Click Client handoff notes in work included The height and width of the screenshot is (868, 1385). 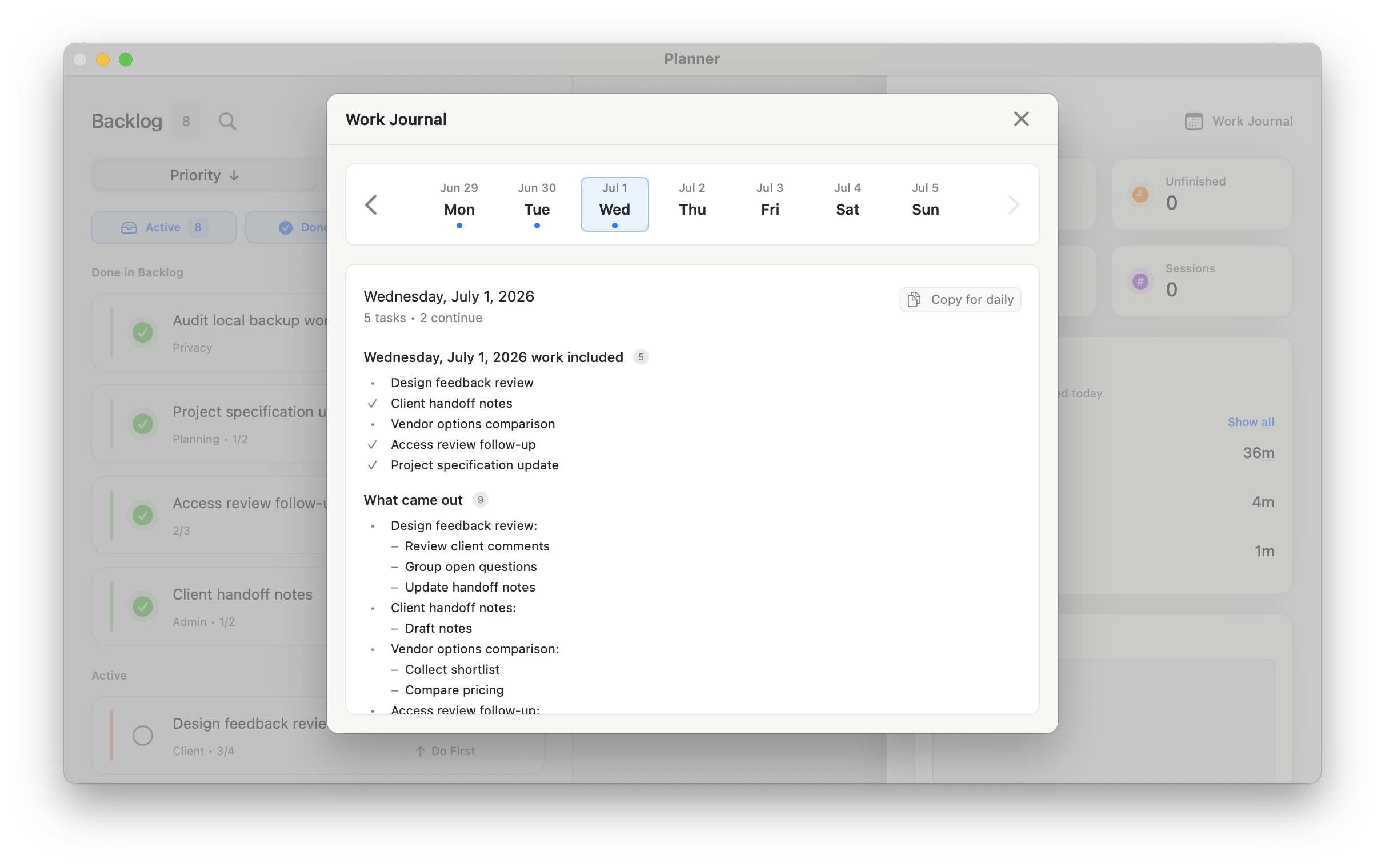tap(451, 403)
